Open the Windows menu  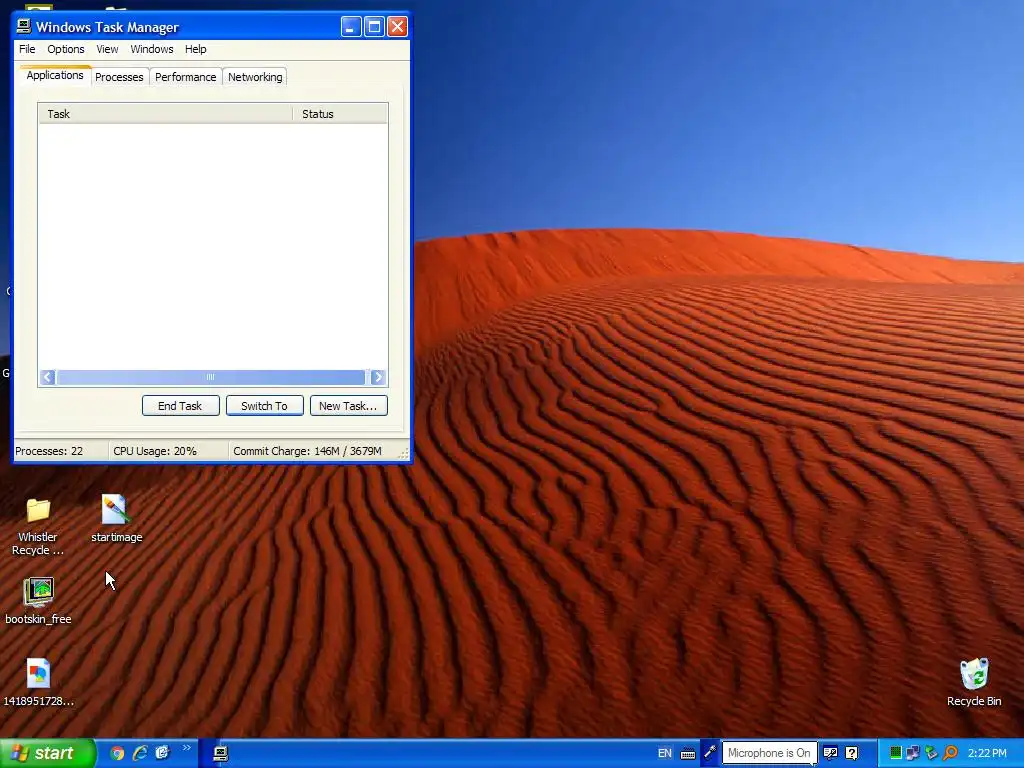[x=152, y=49]
